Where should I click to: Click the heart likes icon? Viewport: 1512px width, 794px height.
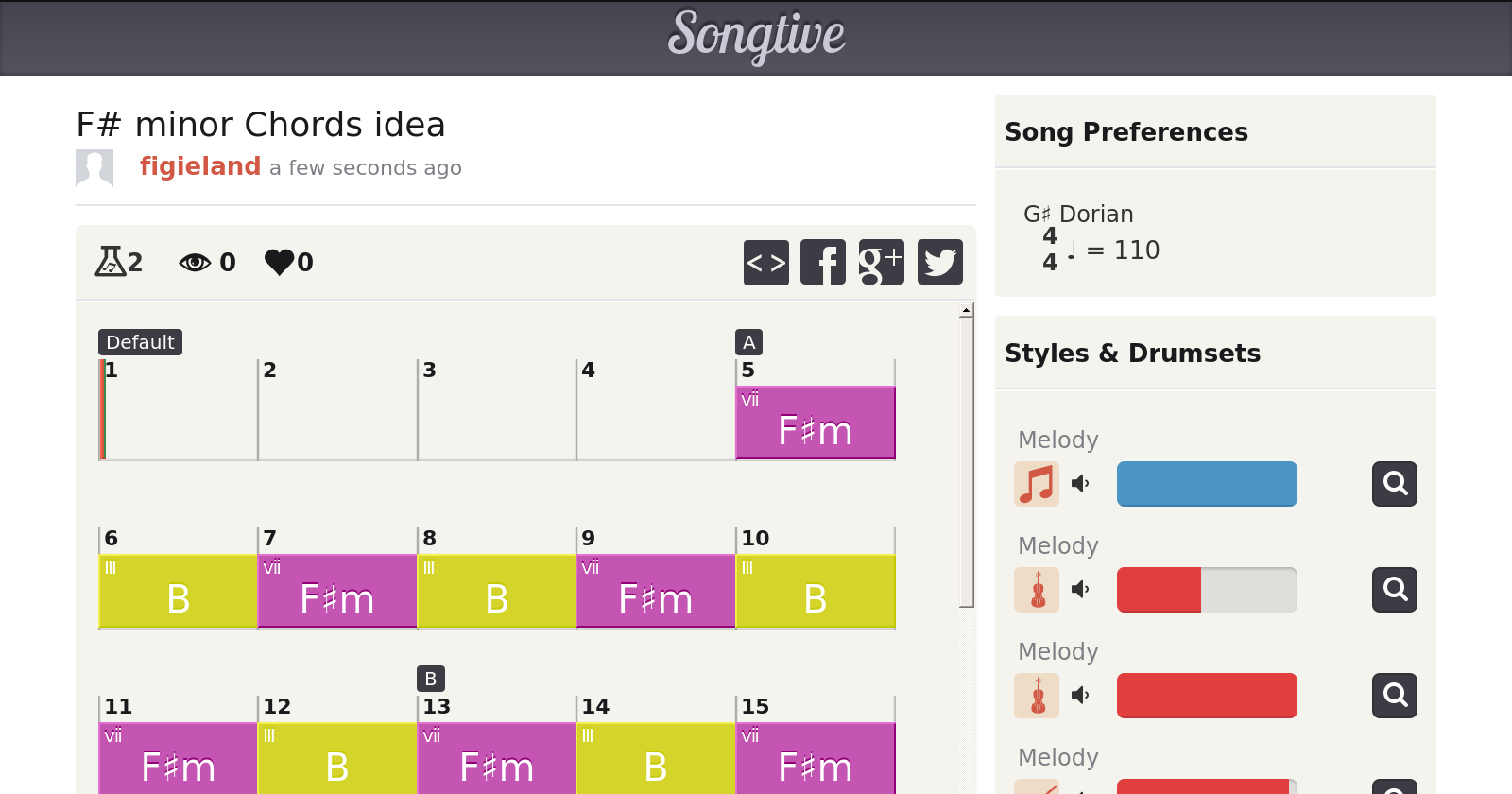point(280,262)
